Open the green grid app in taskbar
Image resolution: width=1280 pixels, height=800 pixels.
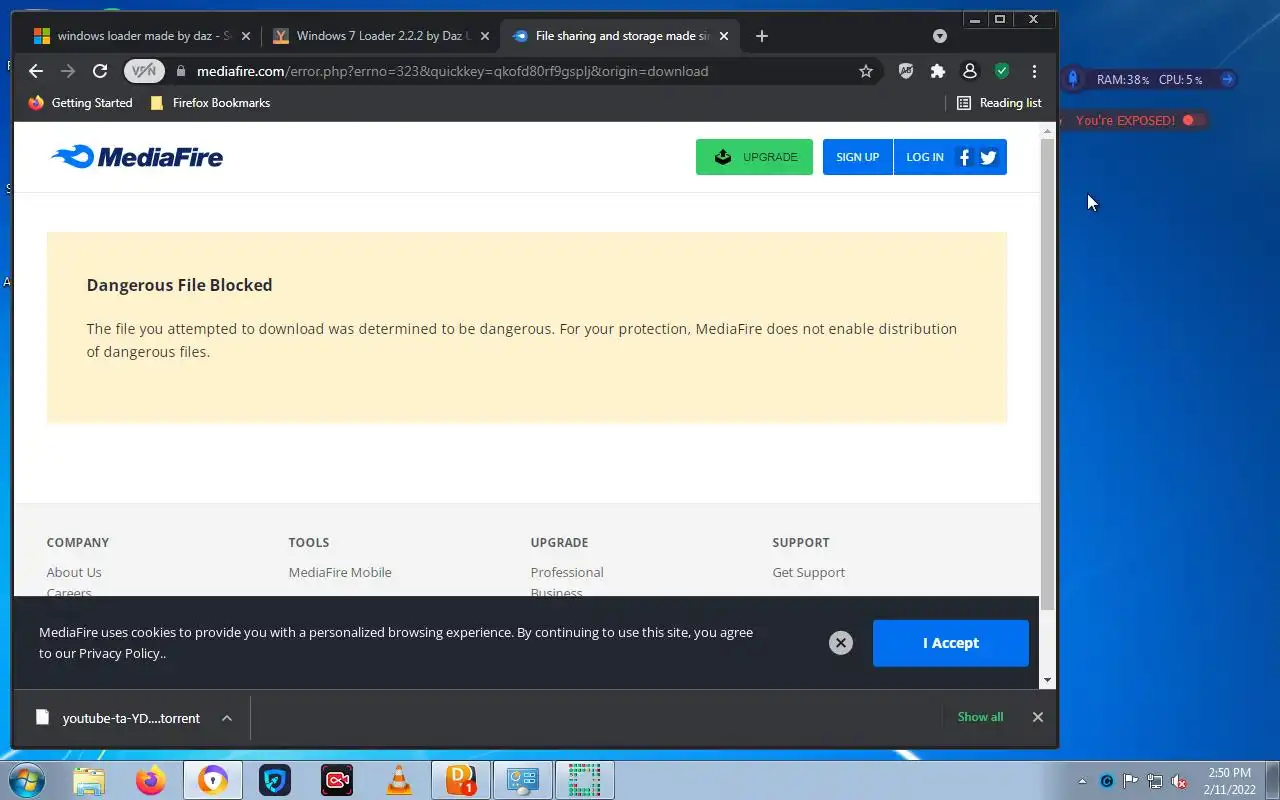(x=585, y=780)
